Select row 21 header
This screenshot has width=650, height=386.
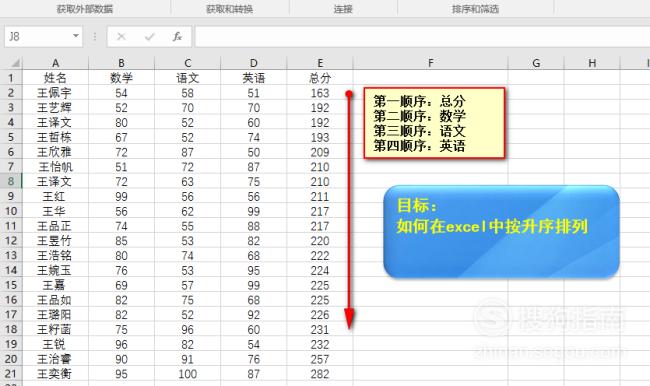coord(11,374)
